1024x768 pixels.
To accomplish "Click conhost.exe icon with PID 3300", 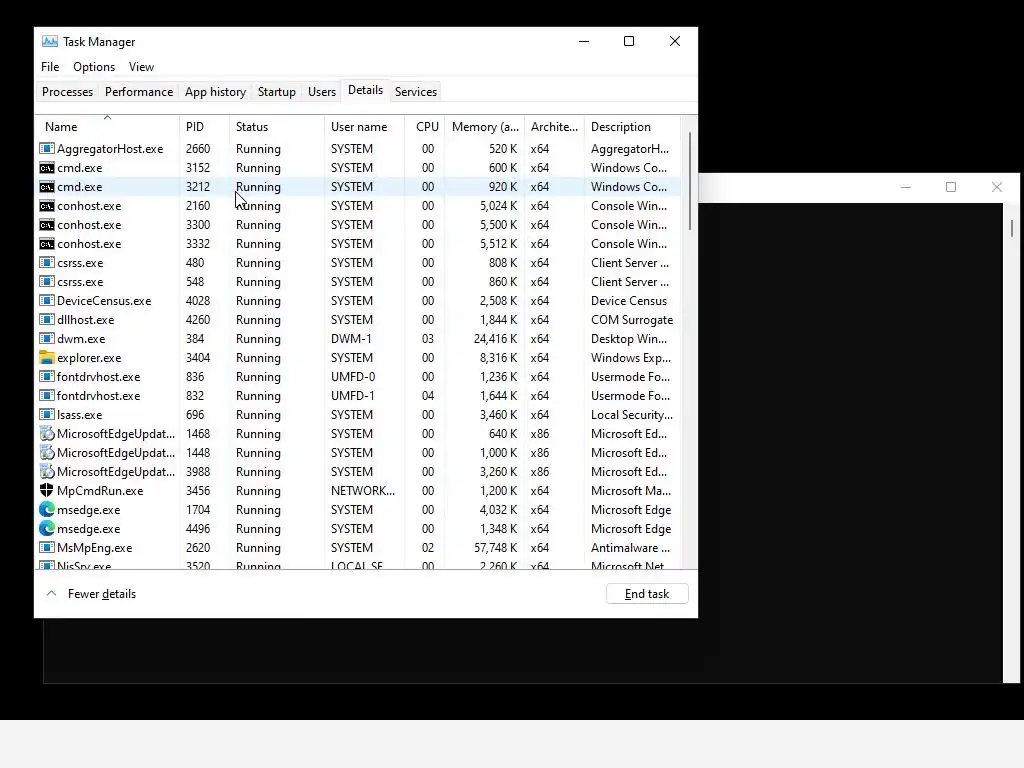I will pyautogui.click(x=46, y=225).
